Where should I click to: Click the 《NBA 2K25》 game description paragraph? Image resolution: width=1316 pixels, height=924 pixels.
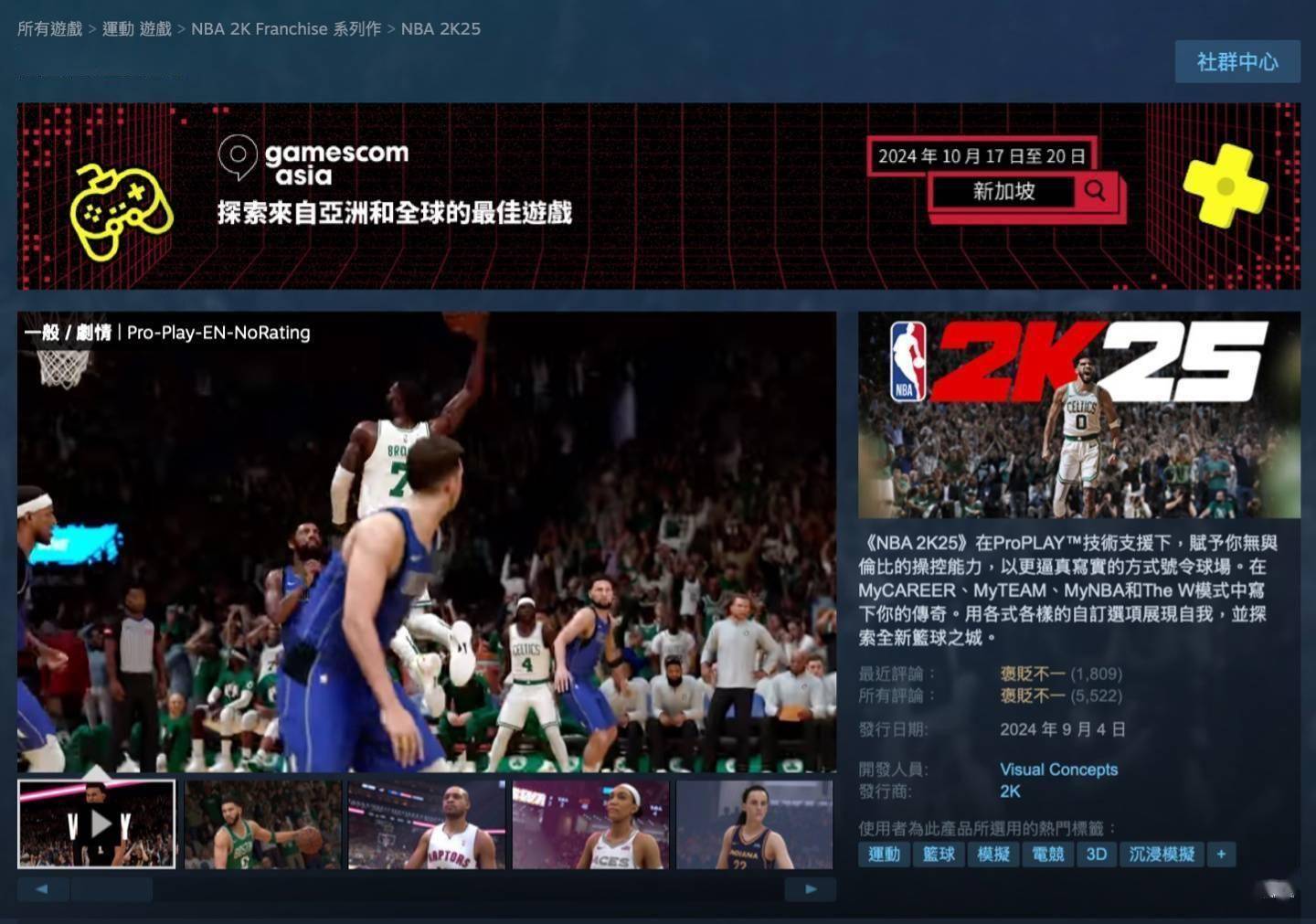pos(1068,589)
